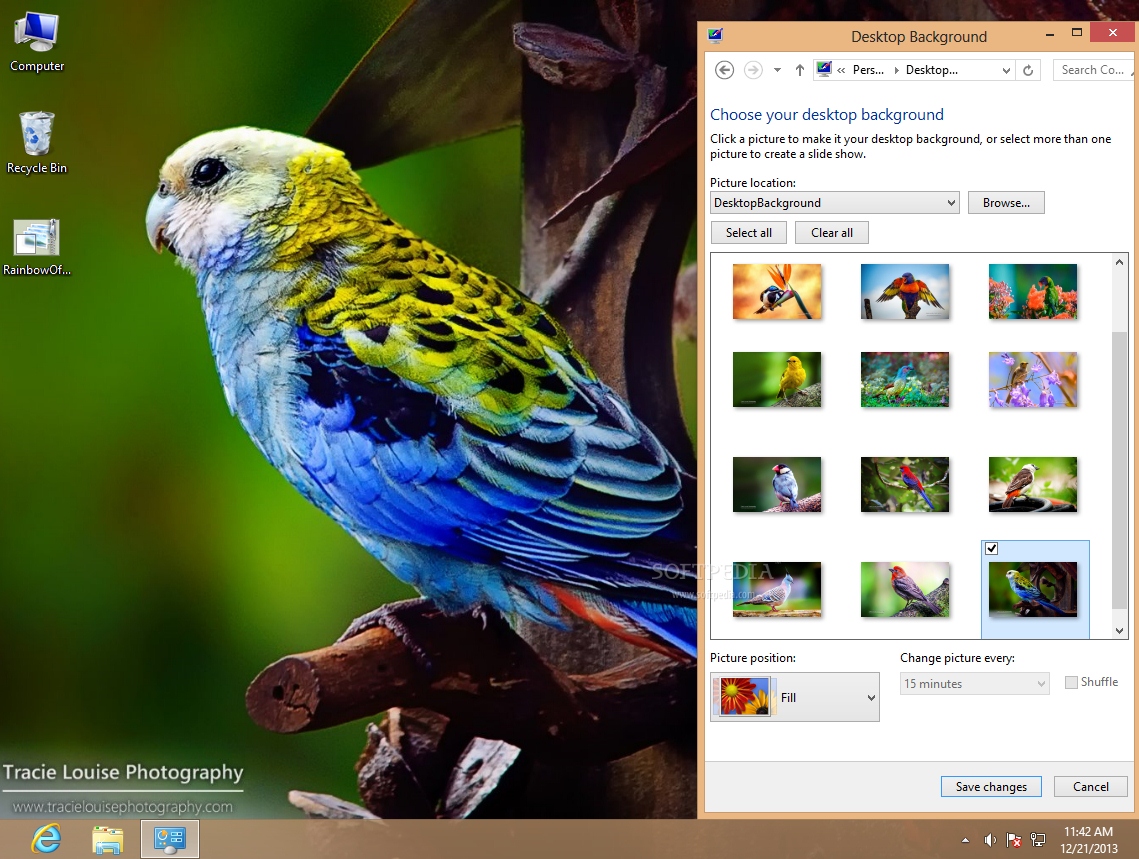Expand the address bar history dropdown
This screenshot has height=859, width=1139.
1006,70
